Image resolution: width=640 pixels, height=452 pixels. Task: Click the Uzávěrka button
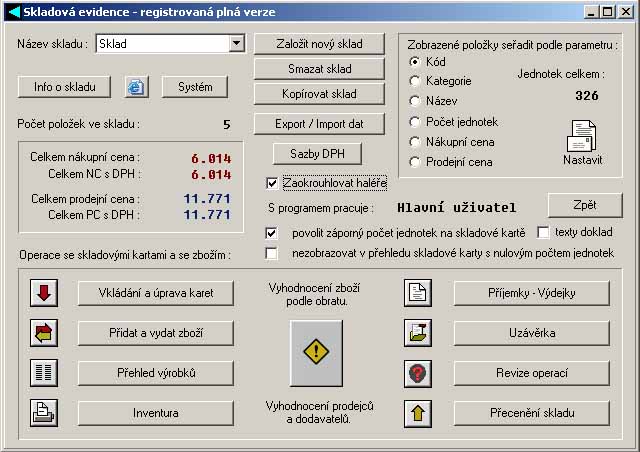tap(532, 333)
